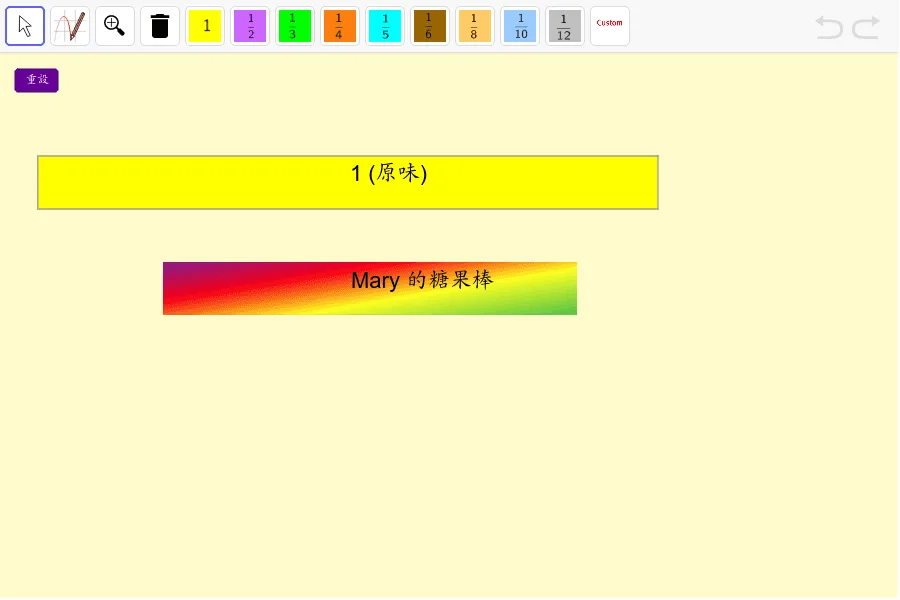Open the Custom fraction tool
Screen dimensions: 900x600
[610, 26]
